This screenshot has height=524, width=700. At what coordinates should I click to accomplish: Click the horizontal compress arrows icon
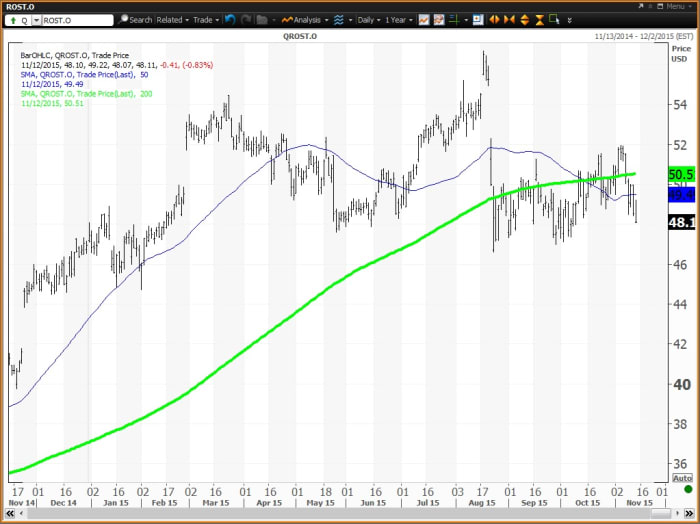tap(510, 20)
